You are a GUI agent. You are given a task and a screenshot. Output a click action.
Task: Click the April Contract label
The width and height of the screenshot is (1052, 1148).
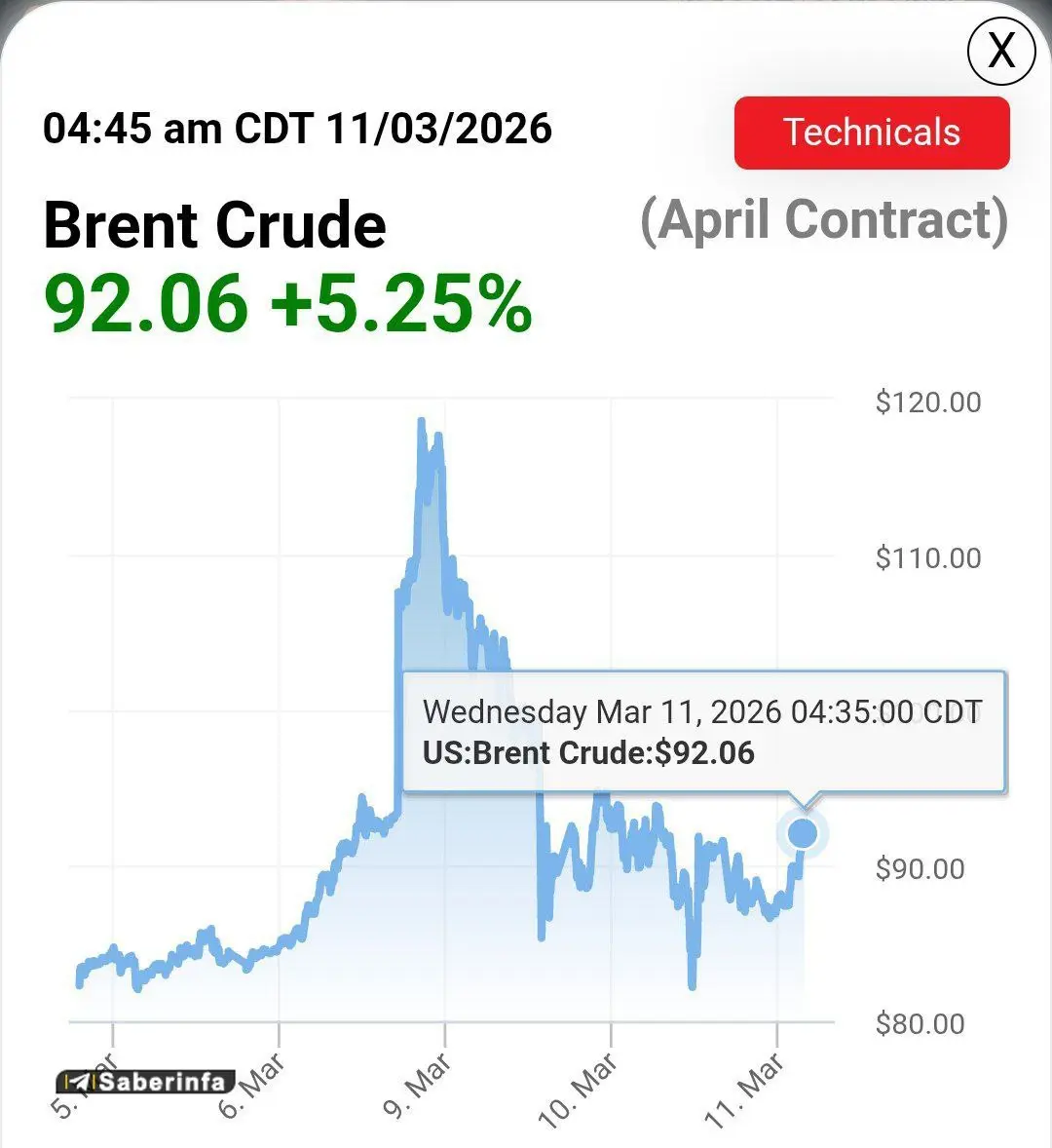point(824,220)
